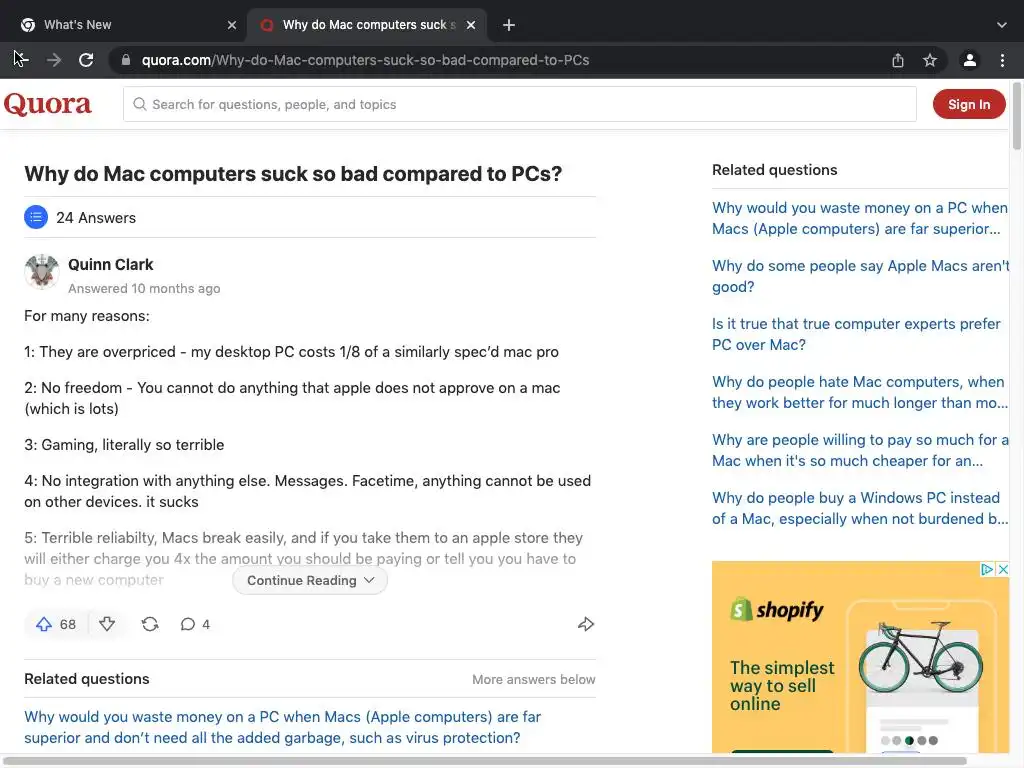
Task: Expand answer with Continue Reading
Action: (310, 581)
